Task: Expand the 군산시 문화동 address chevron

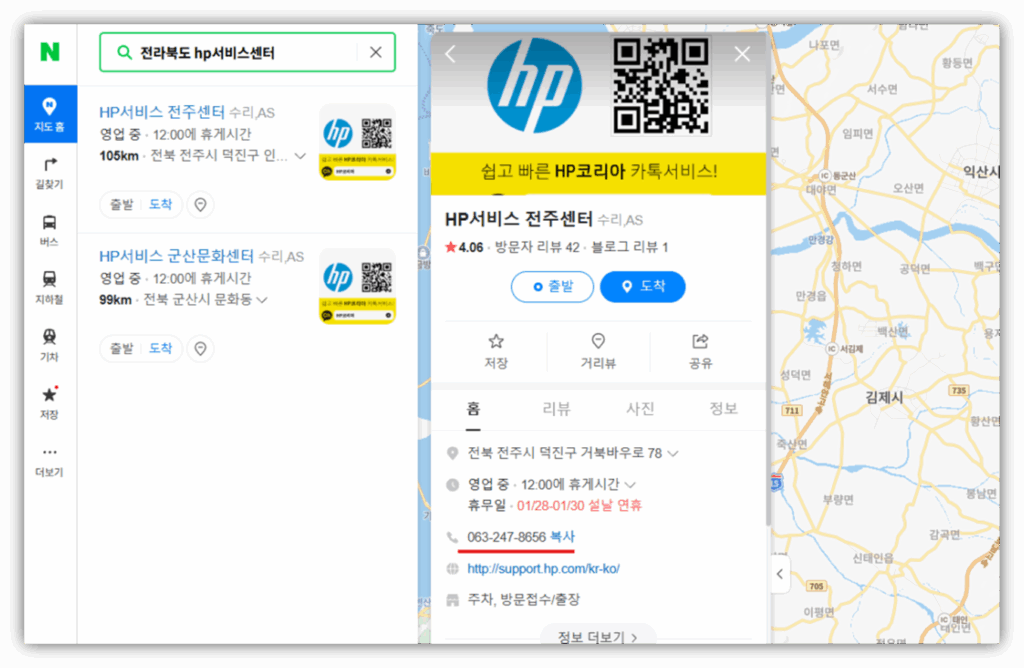Action: click(262, 300)
